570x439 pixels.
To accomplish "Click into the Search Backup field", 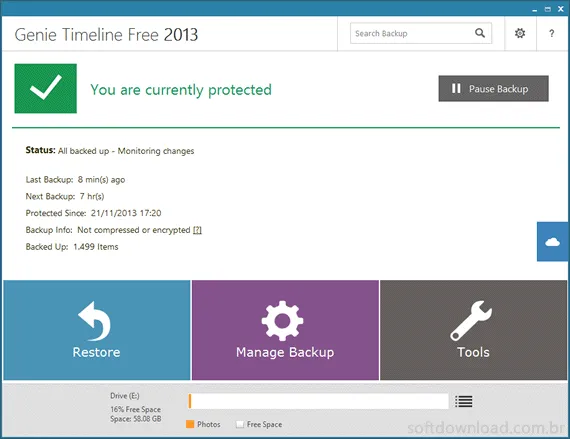I will click(421, 33).
